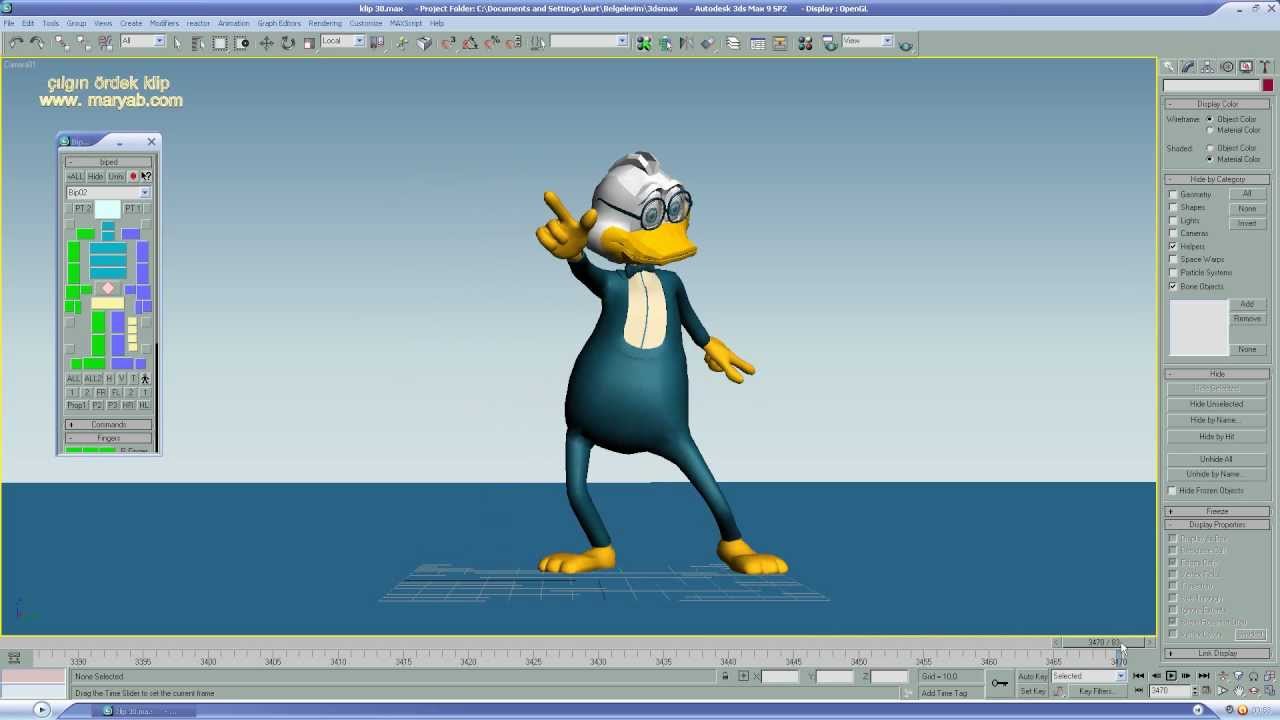Viewport: 1280px width, 720px height.
Task: Select Shaded Object Color radio button
Action: point(1210,148)
